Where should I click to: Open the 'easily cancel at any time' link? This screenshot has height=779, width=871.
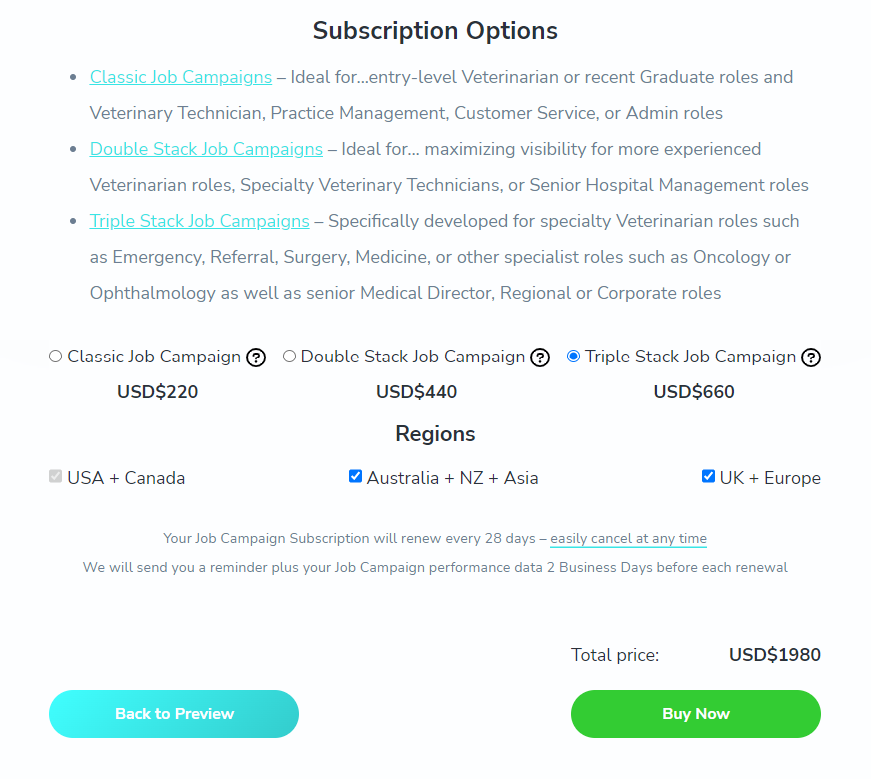pos(628,538)
